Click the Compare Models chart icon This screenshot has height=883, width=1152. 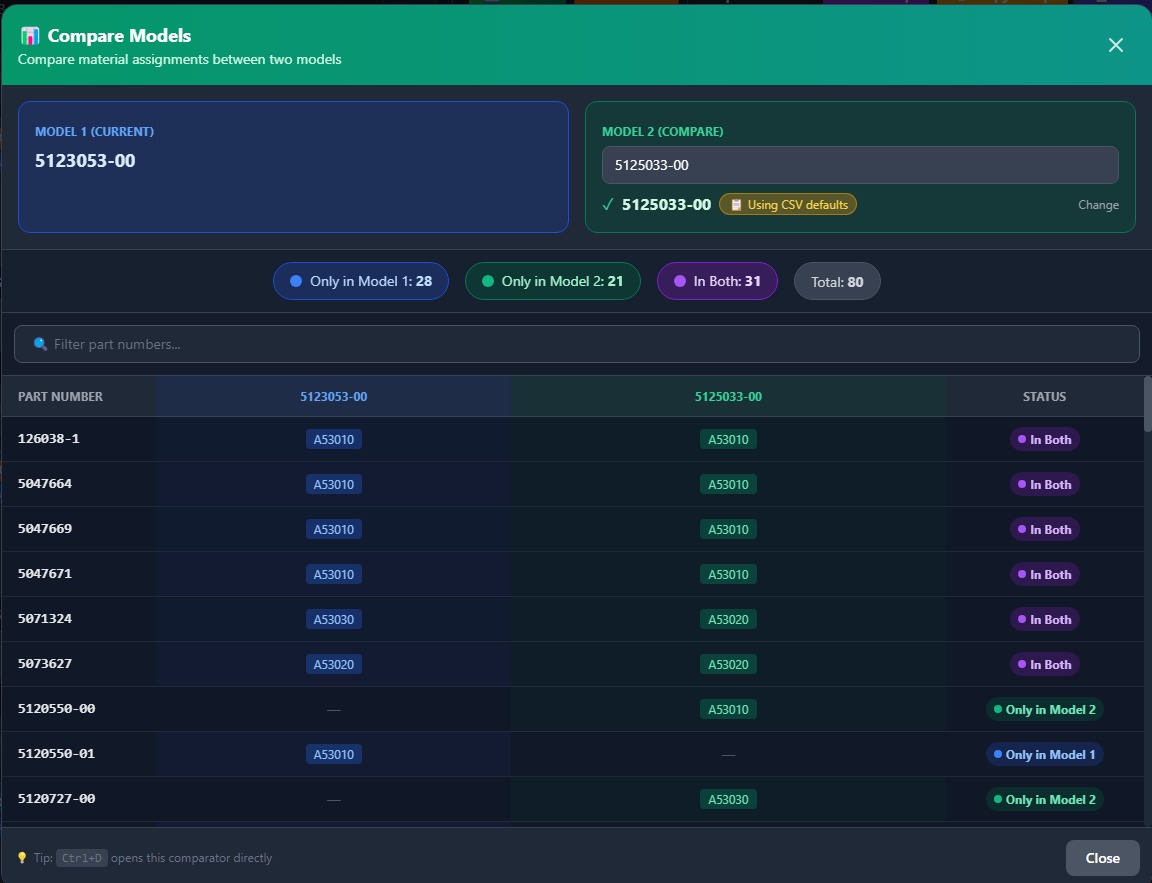point(30,36)
